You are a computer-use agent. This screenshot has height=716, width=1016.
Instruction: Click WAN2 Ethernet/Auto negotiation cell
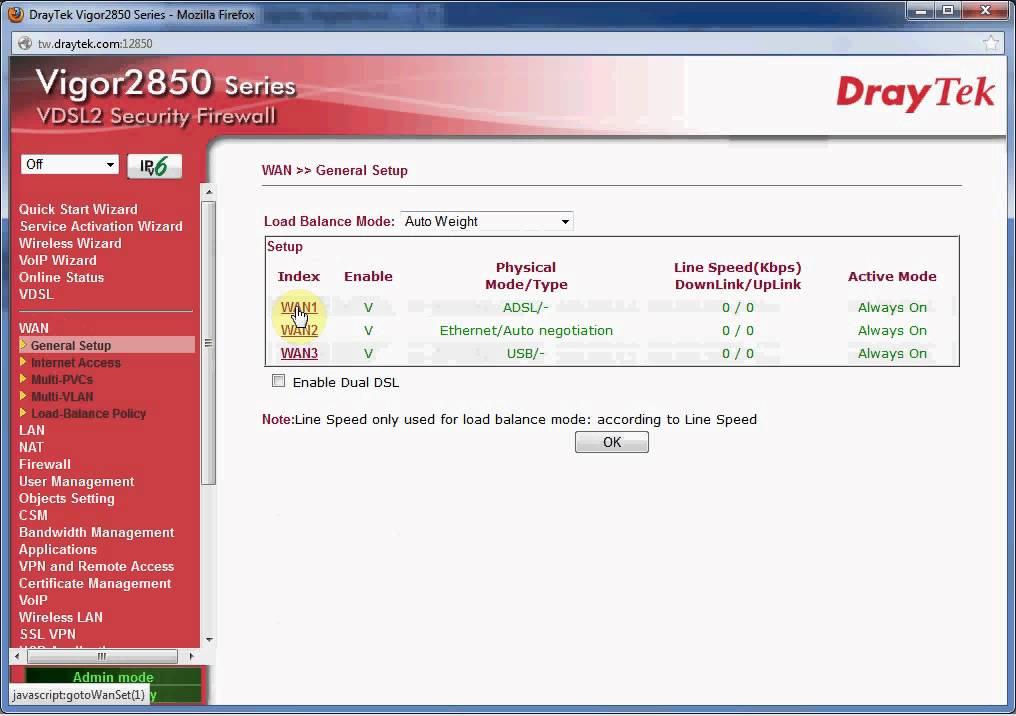[x=526, y=330]
